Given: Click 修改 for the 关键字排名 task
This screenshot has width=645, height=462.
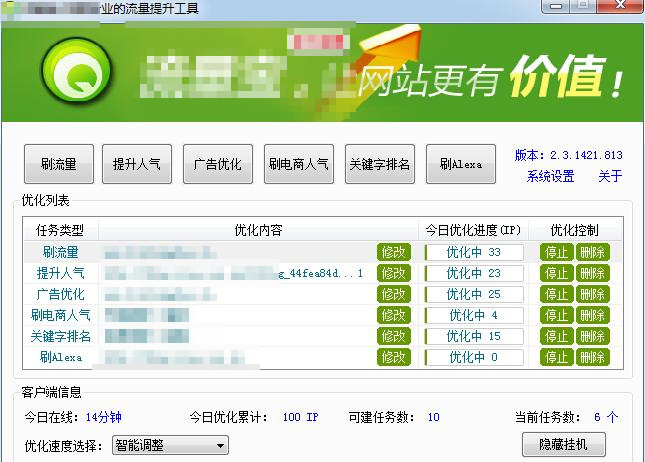Looking at the screenshot, I should tap(393, 336).
